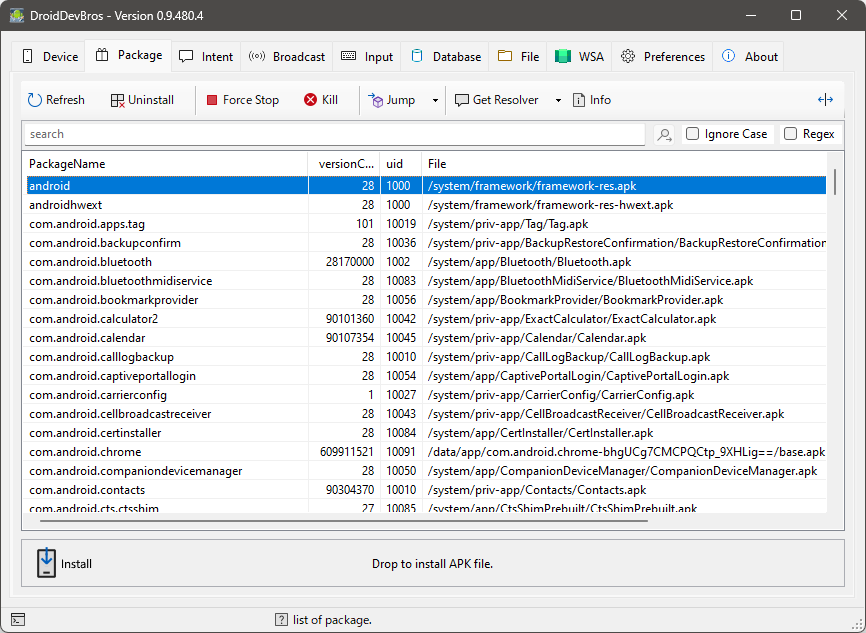
Task: Click the 'Drop to install APK file.' area
Action: (x=432, y=563)
